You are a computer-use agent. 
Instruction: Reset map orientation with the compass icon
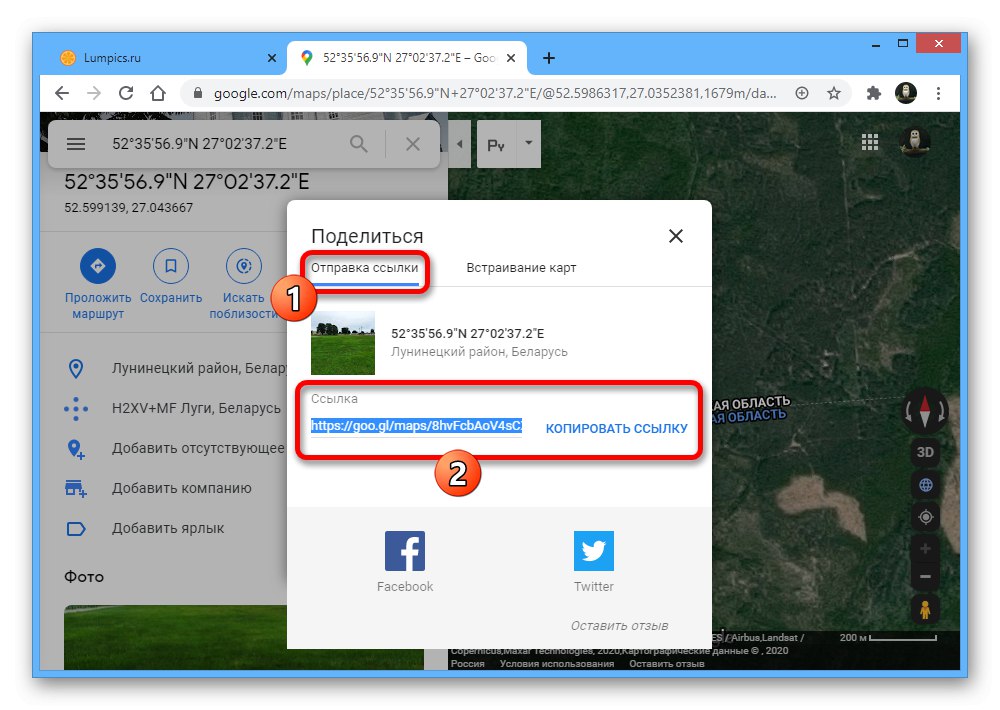pyautogui.click(x=925, y=410)
